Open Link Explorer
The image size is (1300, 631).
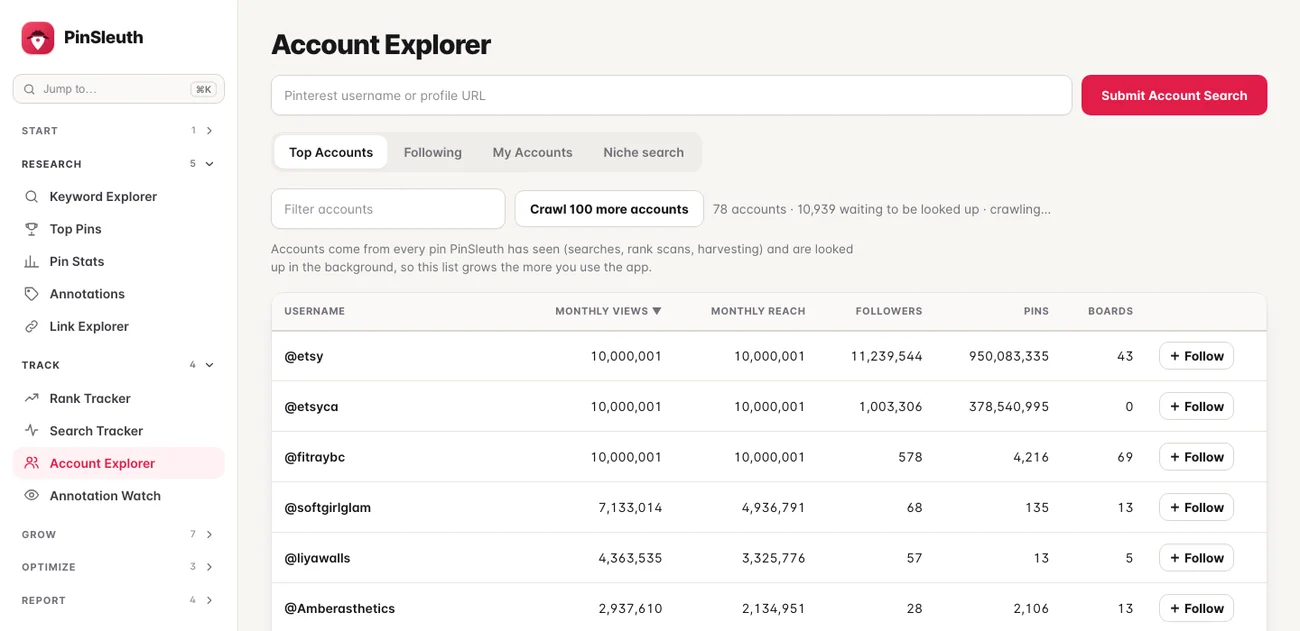[x=118, y=326]
